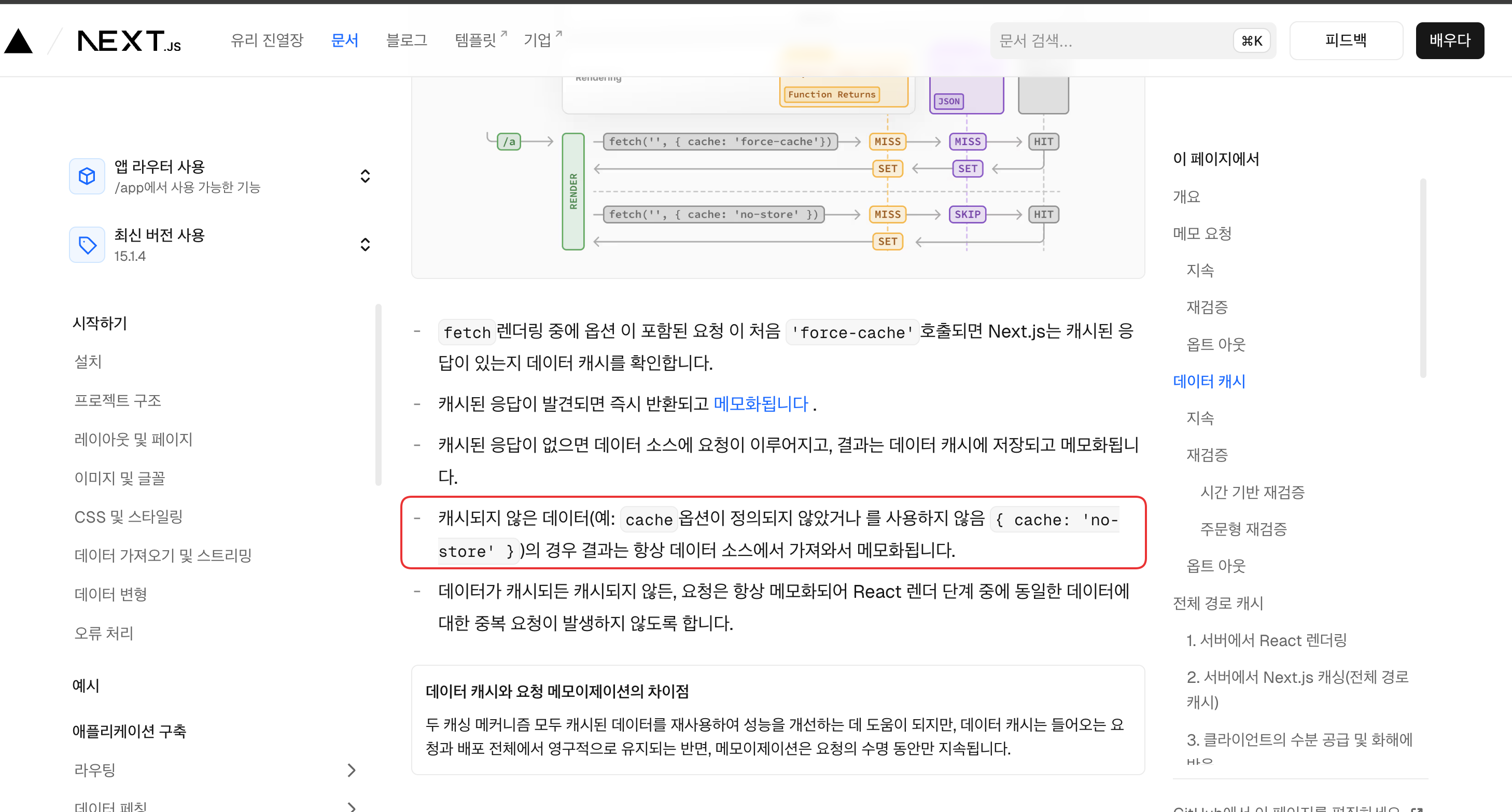1512x812 pixels.
Task: Click the Vercel triangle logo
Action: coord(18,41)
